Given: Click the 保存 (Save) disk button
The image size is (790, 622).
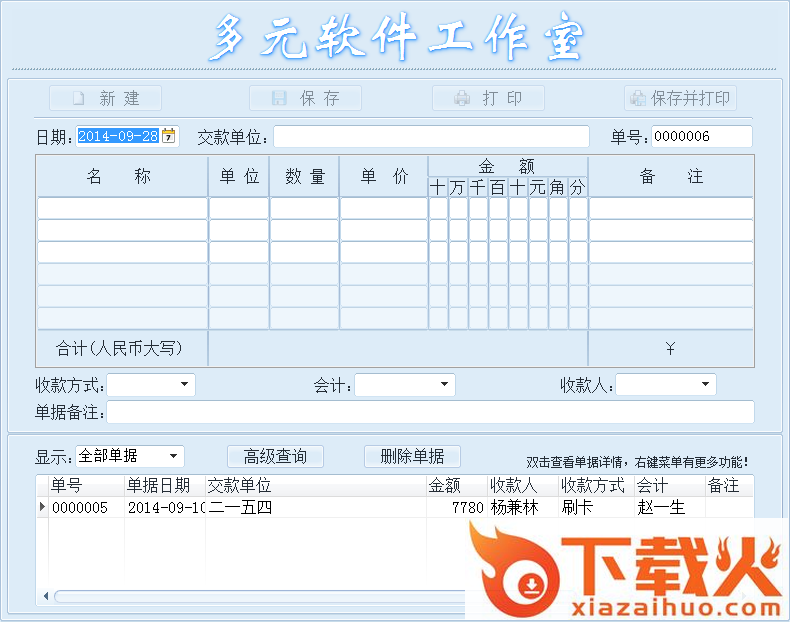Looking at the screenshot, I should pyautogui.click(x=305, y=98).
